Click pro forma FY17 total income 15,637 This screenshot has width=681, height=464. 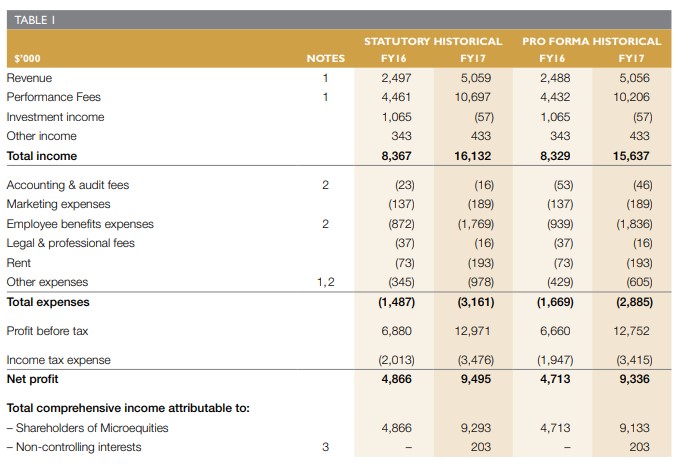tap(631, 156)
